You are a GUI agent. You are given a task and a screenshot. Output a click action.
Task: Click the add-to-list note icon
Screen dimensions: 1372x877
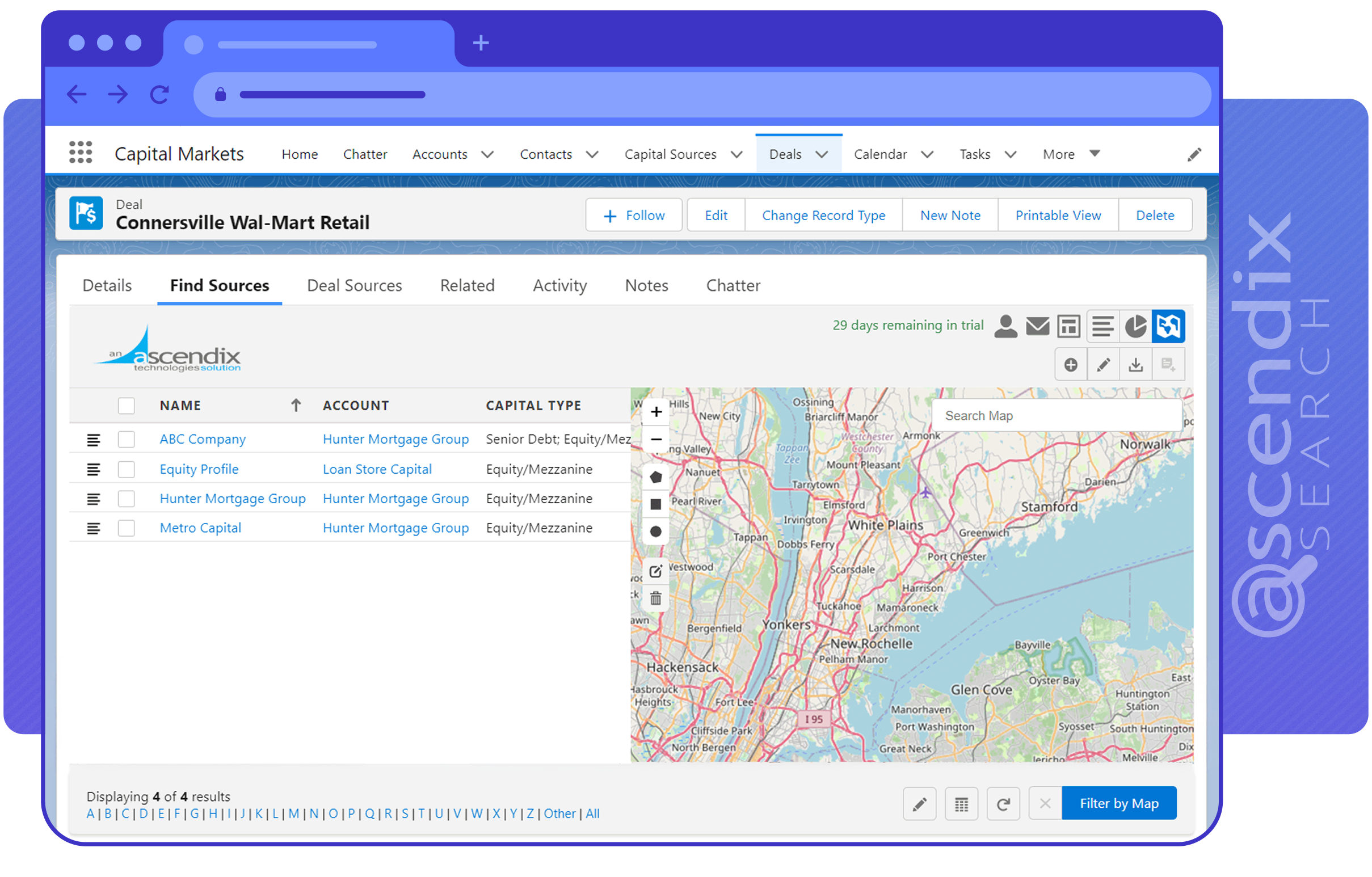(1169, 364)
